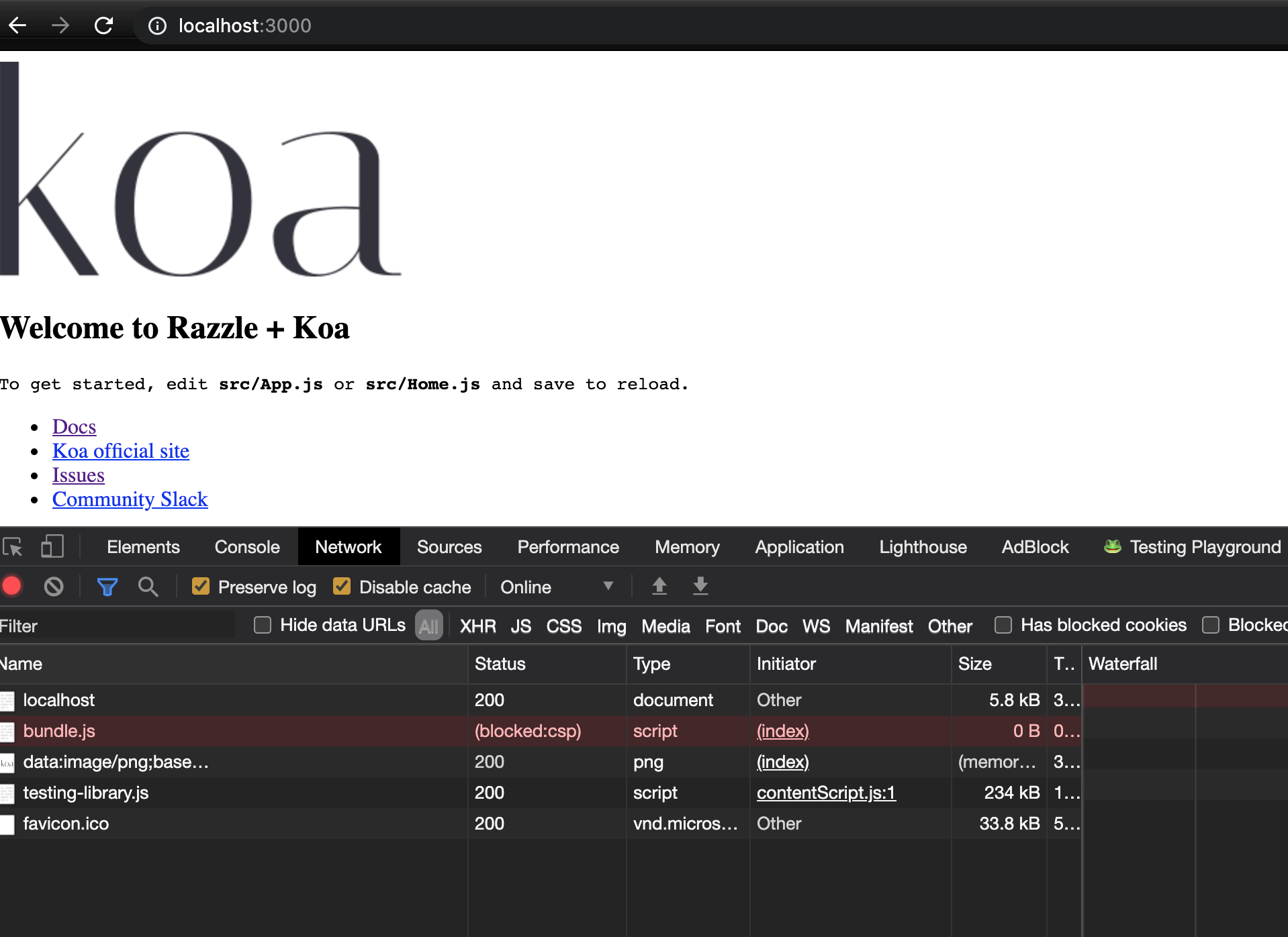The width and height of the screenshot is (1288, 937).
Task: Open the AdBlock tab
Action: (1035, 547)
